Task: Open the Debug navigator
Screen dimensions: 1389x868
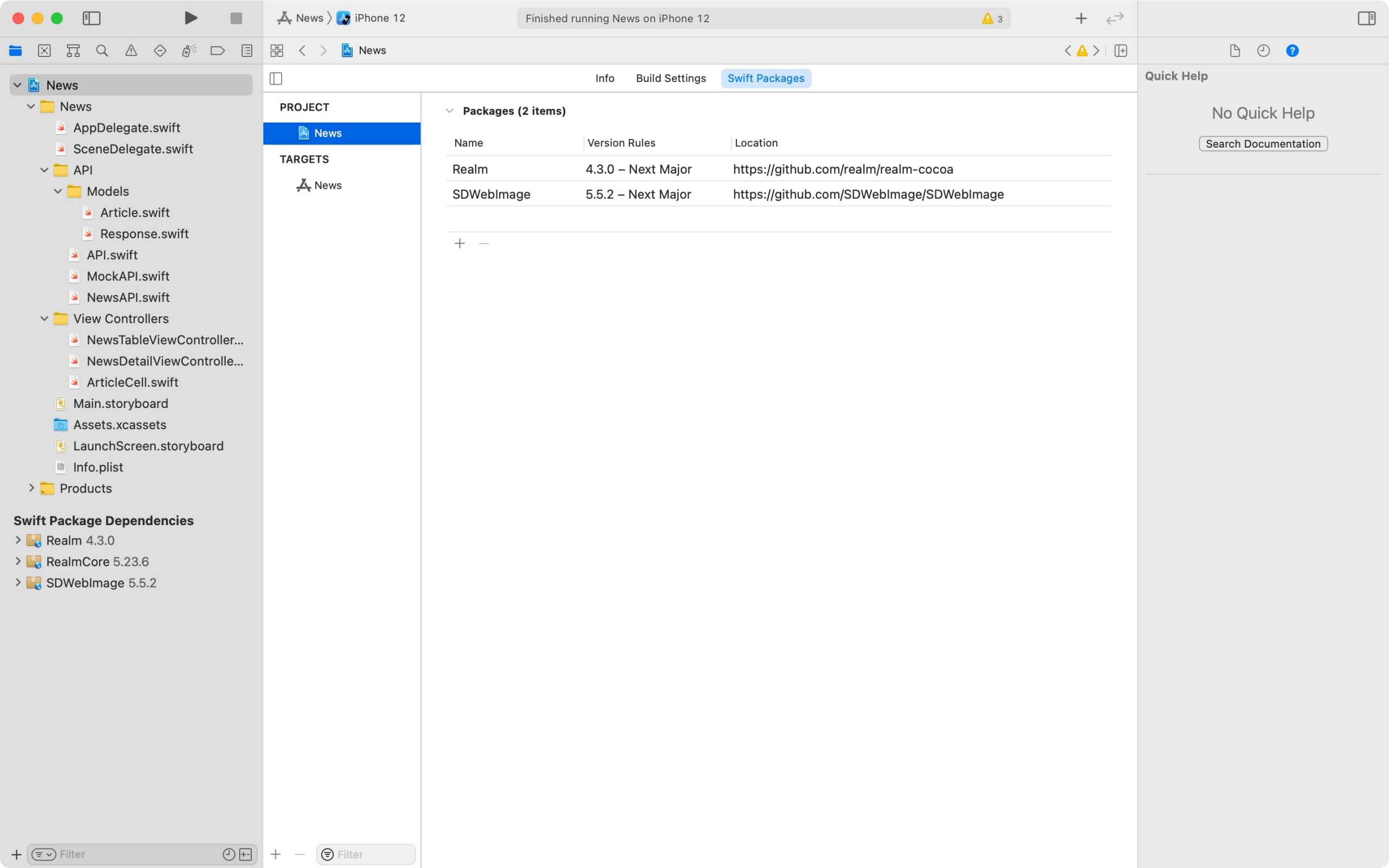Action: point(189,50)
